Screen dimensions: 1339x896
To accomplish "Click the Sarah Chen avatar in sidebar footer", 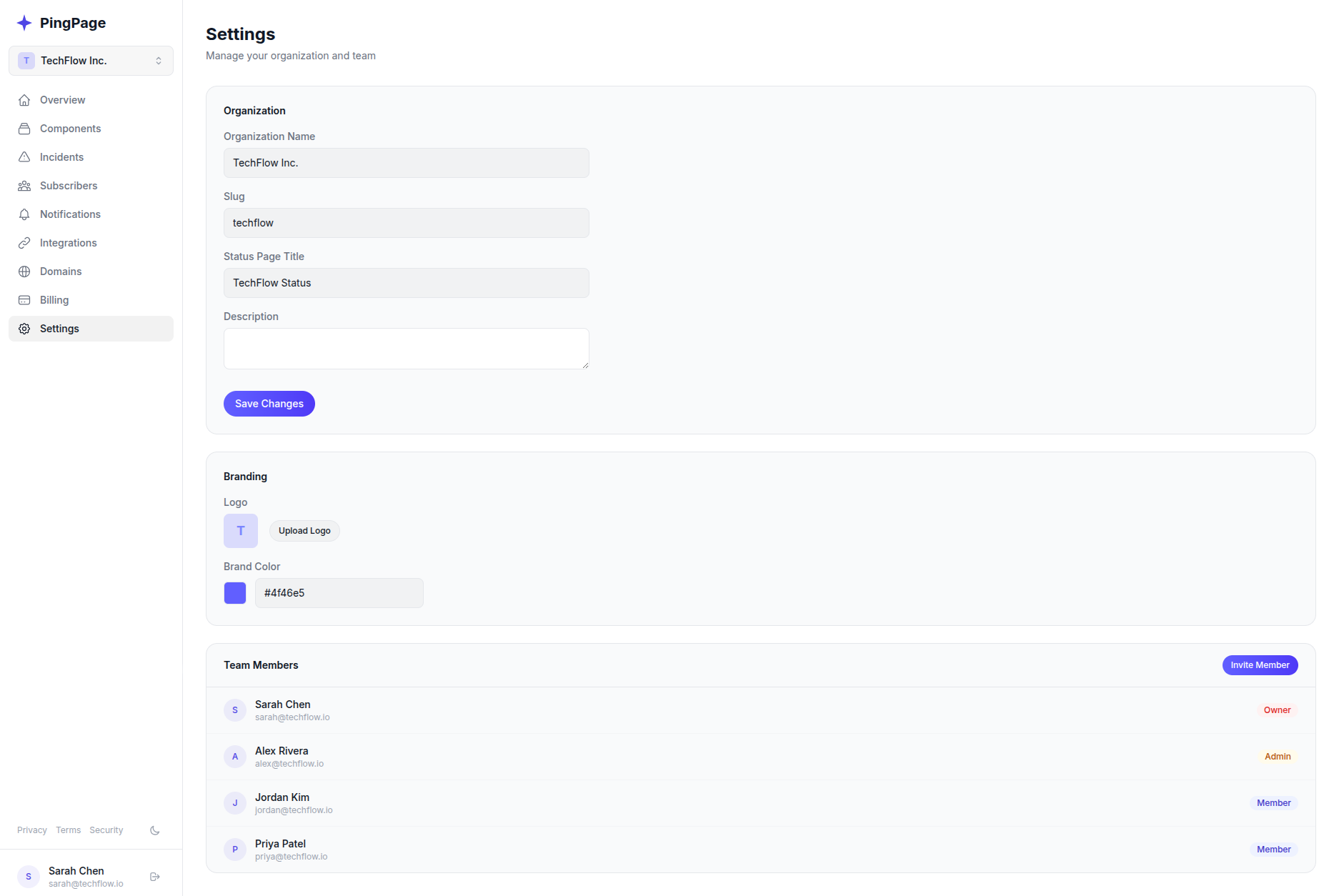I will click(x=29, y=877).
